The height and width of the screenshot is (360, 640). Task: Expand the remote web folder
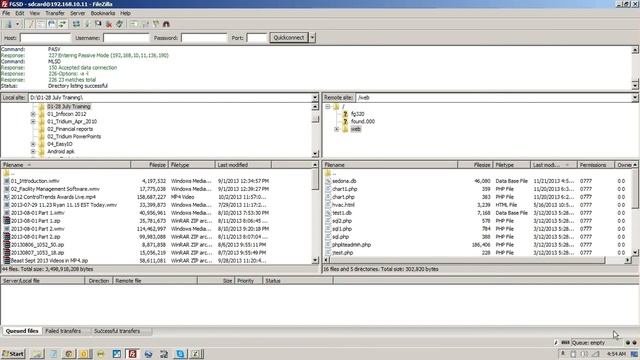pyautogui.click(x=337, y=129)
